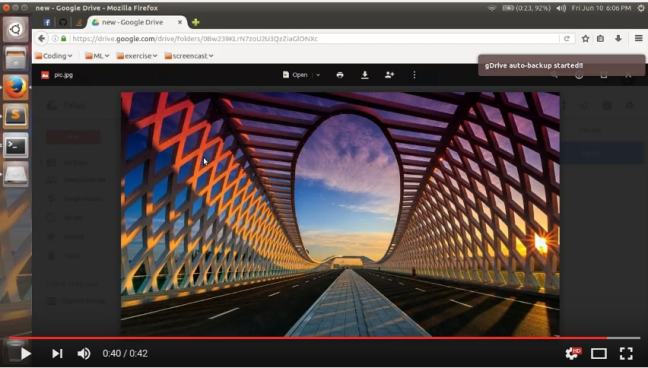
Task: Launch Firefox from Ubuntu launcher
Action: coord(16,87)
